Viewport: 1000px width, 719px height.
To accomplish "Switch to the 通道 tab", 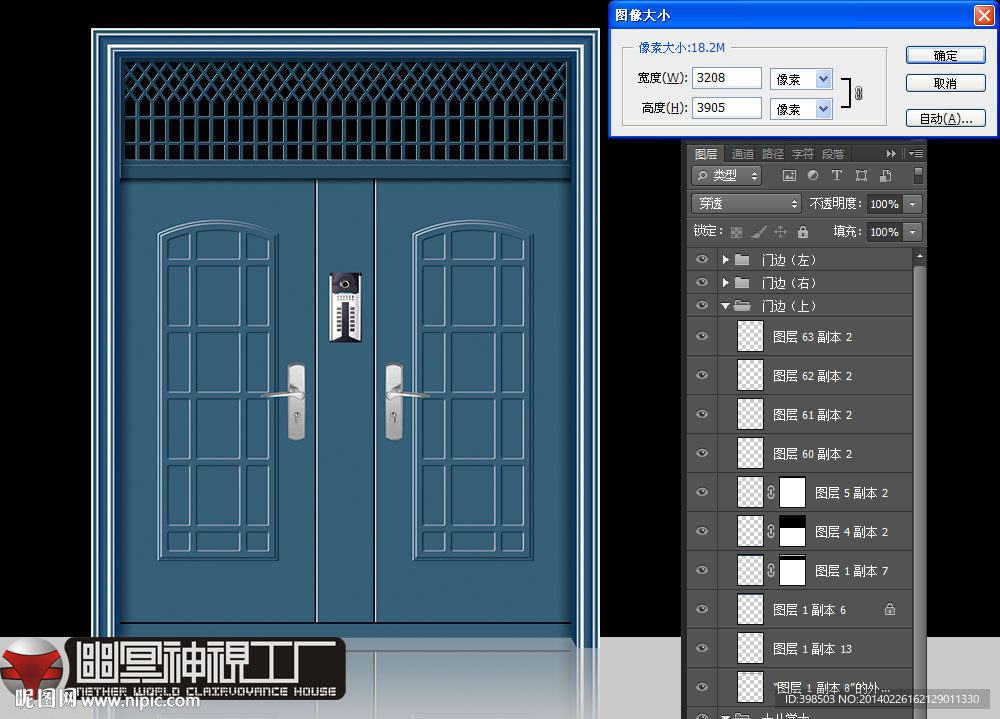I will click(742, 154).
